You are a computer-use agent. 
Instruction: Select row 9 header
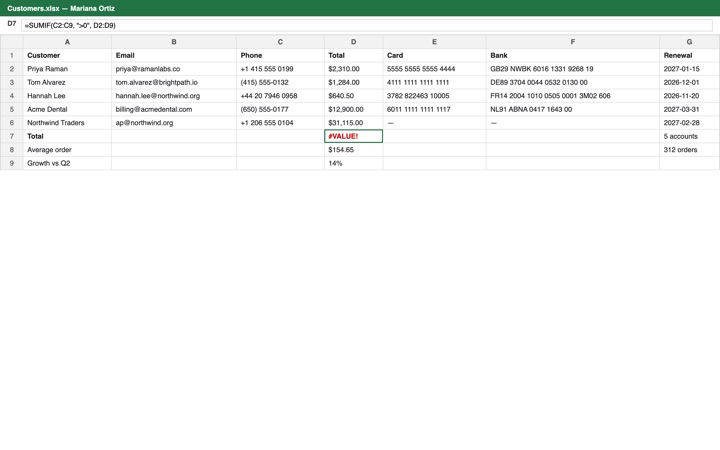12,163
